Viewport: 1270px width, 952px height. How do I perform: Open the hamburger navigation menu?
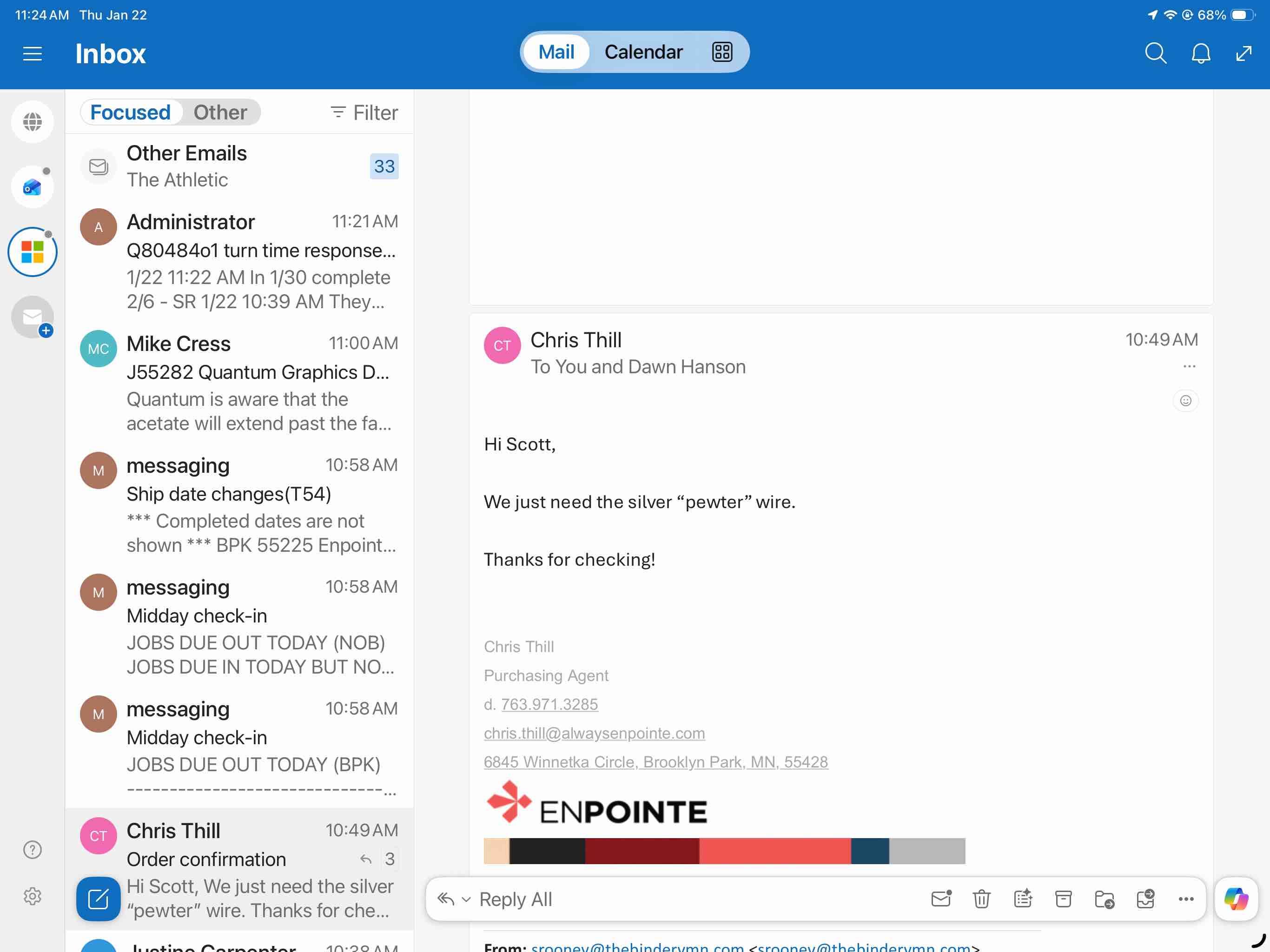(x=33, y=53)
